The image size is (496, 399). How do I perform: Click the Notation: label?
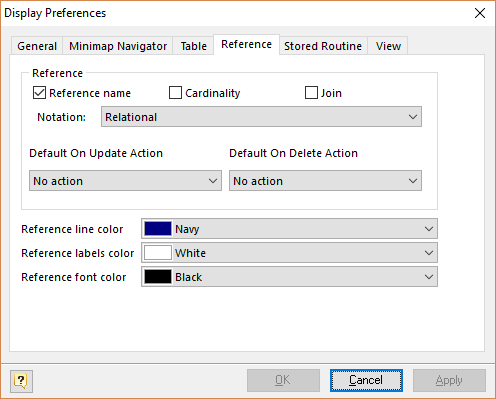pos(61,117)
